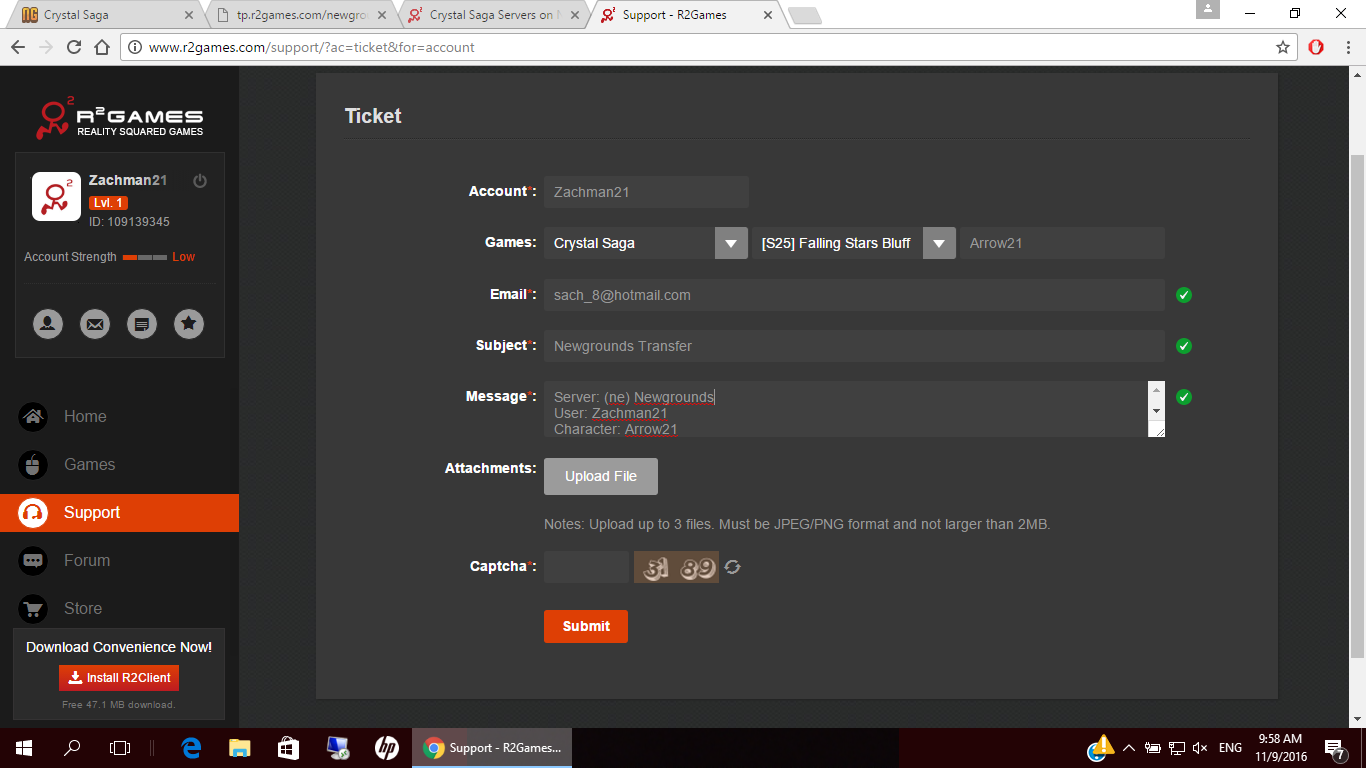Bookmark this page with the star icon
Image resolution: width=1366 pixels, height=768 pixels.
pos(1283,47)
